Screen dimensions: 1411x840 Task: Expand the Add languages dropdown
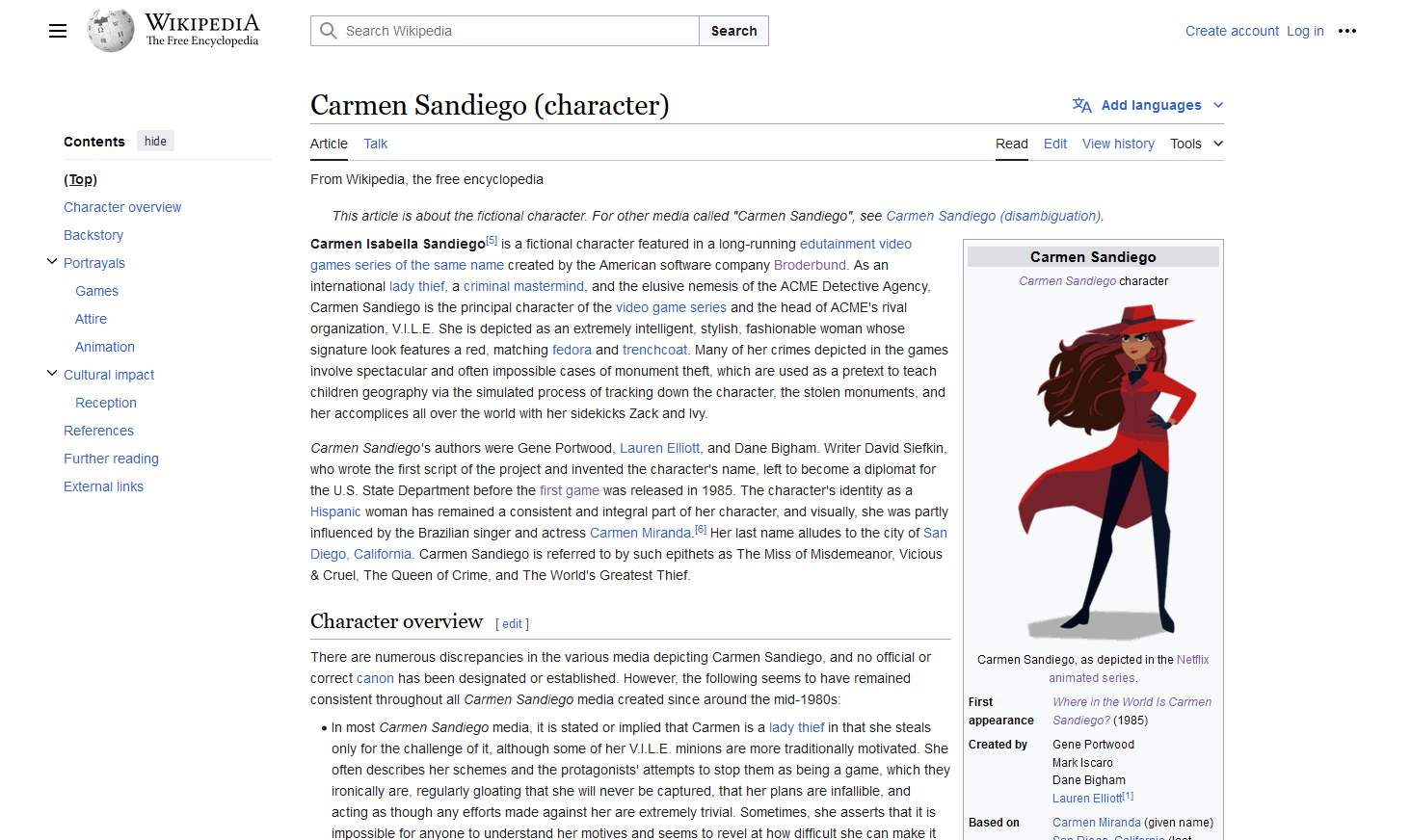pyautogui.click(x=1162, y=105)
